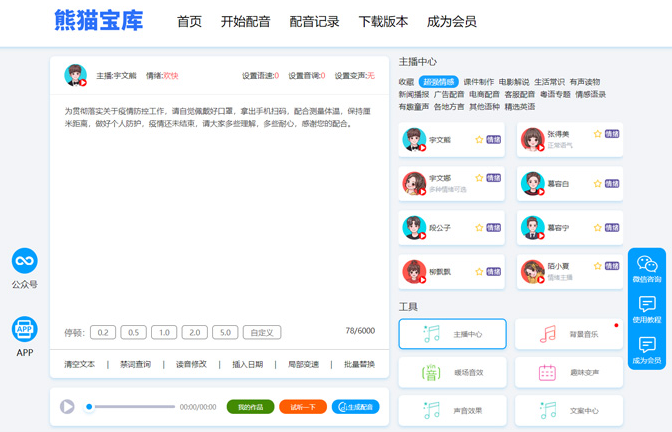
Task: Insert a 0.5 second pause
Action: point(133,332)
